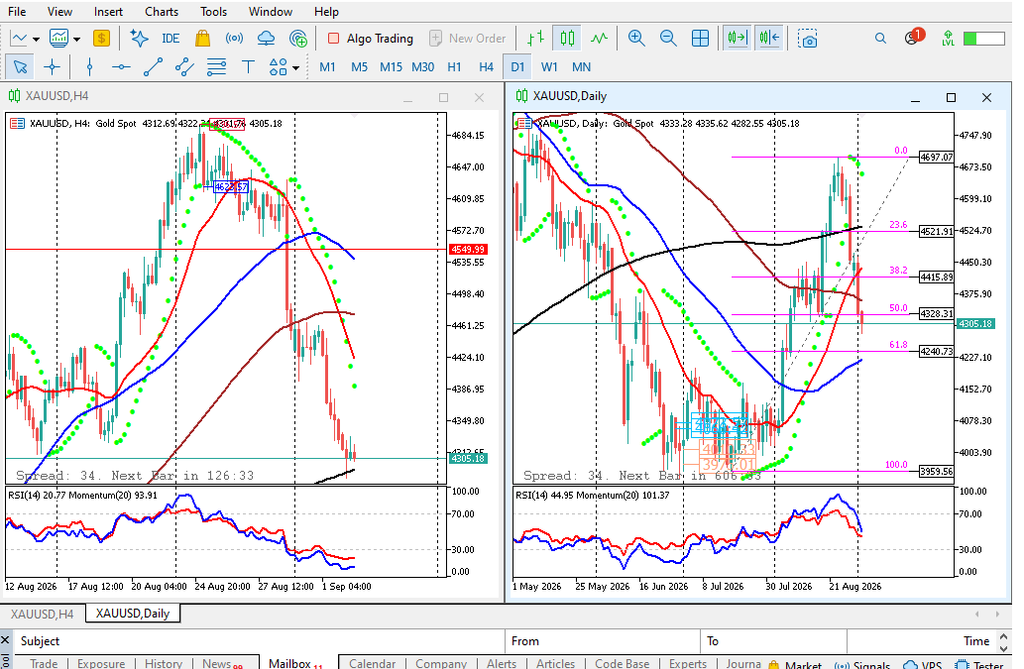Click the 4305.18 current price label on Daily chart

[976, 324]
